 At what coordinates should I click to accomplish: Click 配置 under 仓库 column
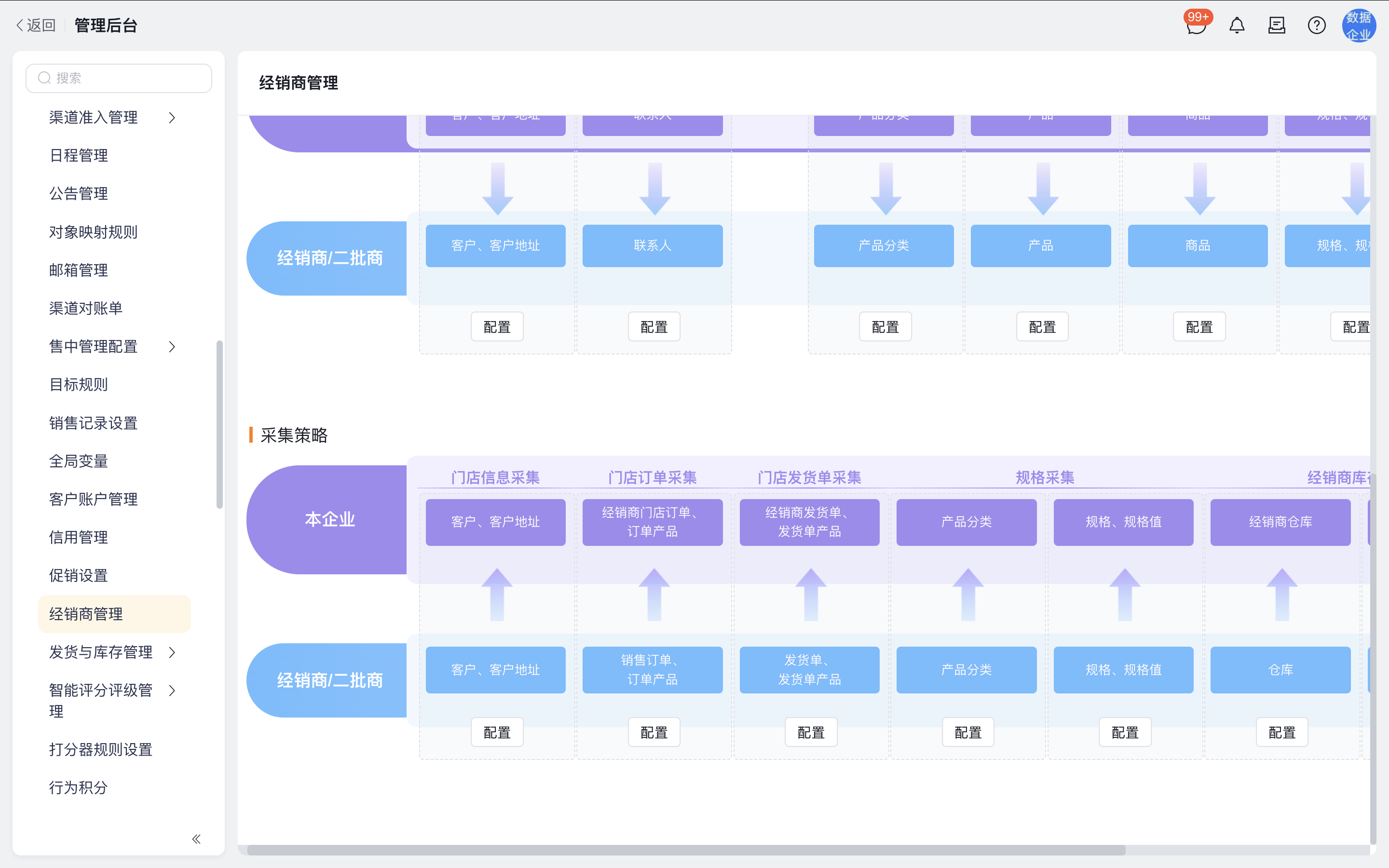pos(1281,732)
